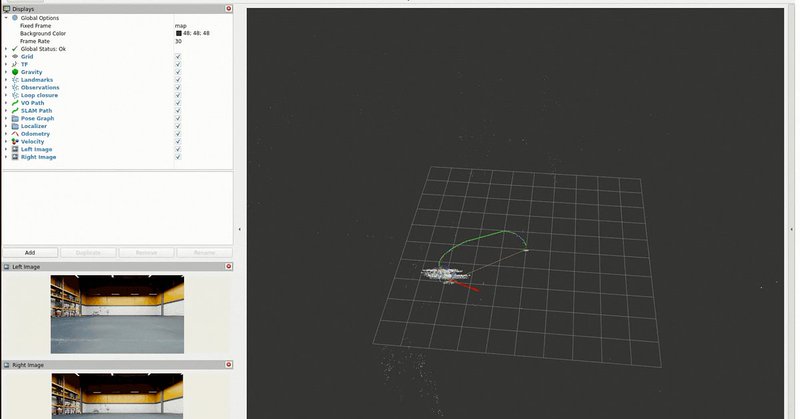This screenshot has width=800, height=419.
Task: Click the Global Options gear icon
Action: click(x=15, y=18)
